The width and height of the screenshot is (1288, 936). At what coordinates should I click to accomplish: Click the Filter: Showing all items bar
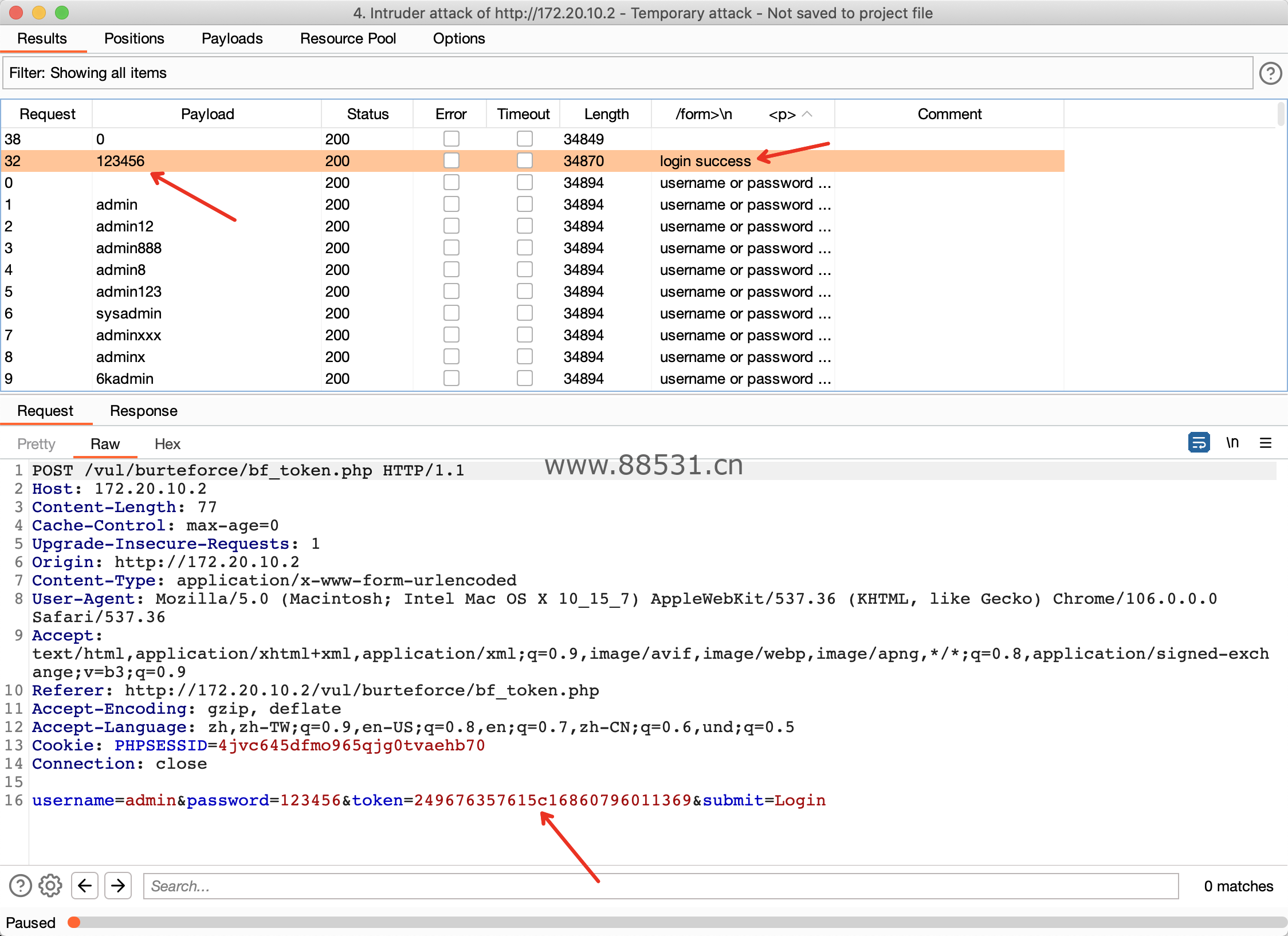click(x=627, y=73)
